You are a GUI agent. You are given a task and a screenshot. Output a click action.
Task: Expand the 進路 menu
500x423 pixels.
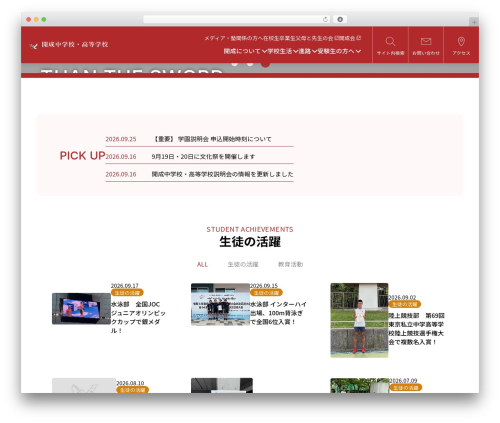[x=307, y=51]
